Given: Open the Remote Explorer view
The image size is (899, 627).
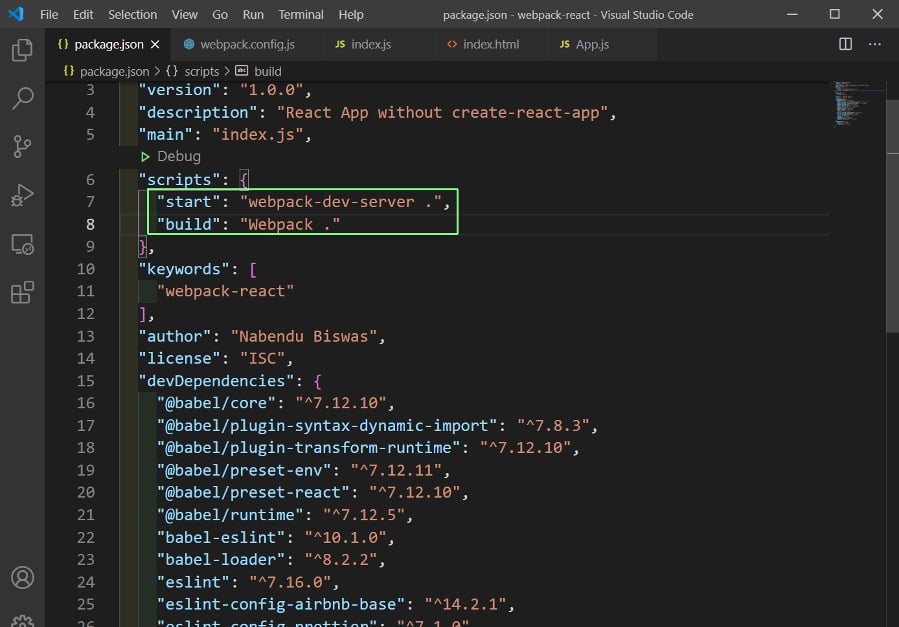Looking at the screenshot, I should [22, 244].
